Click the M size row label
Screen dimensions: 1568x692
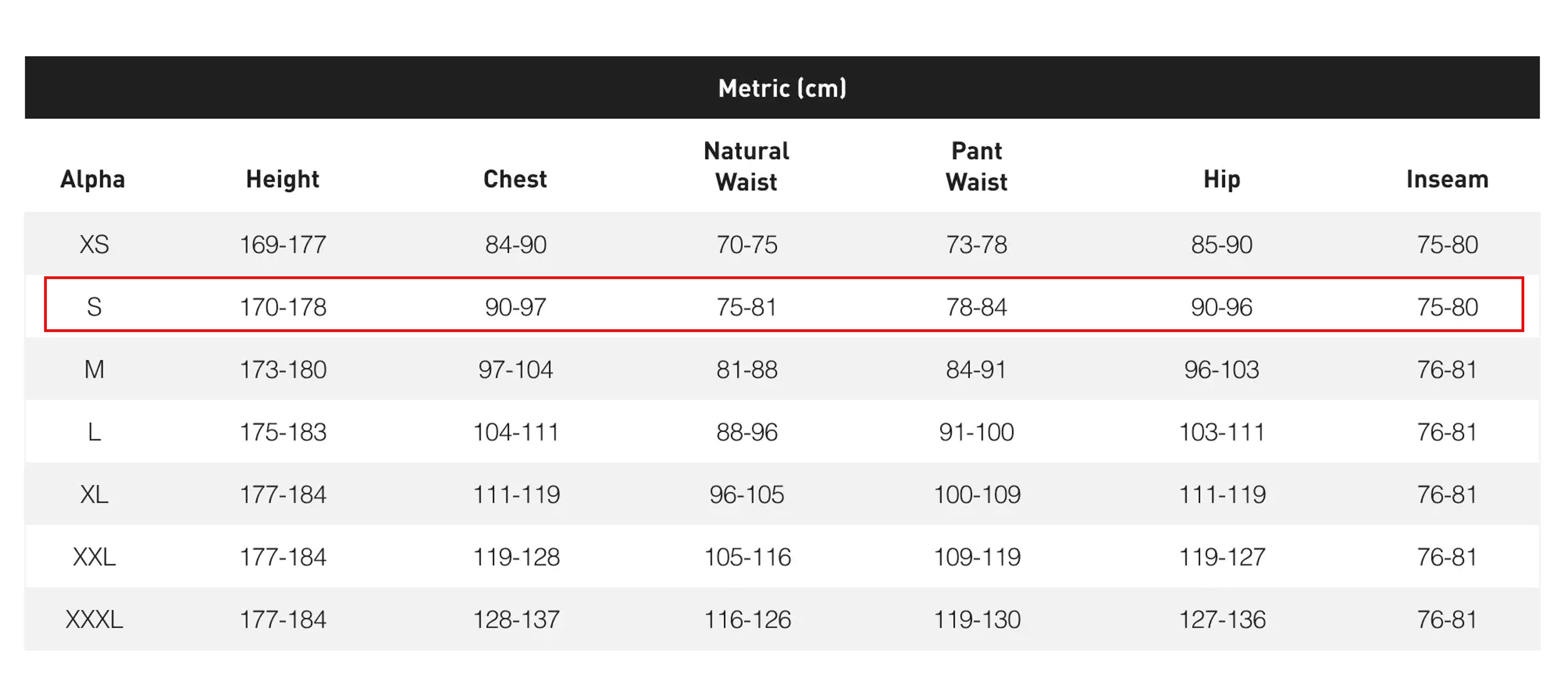[94, 370]
